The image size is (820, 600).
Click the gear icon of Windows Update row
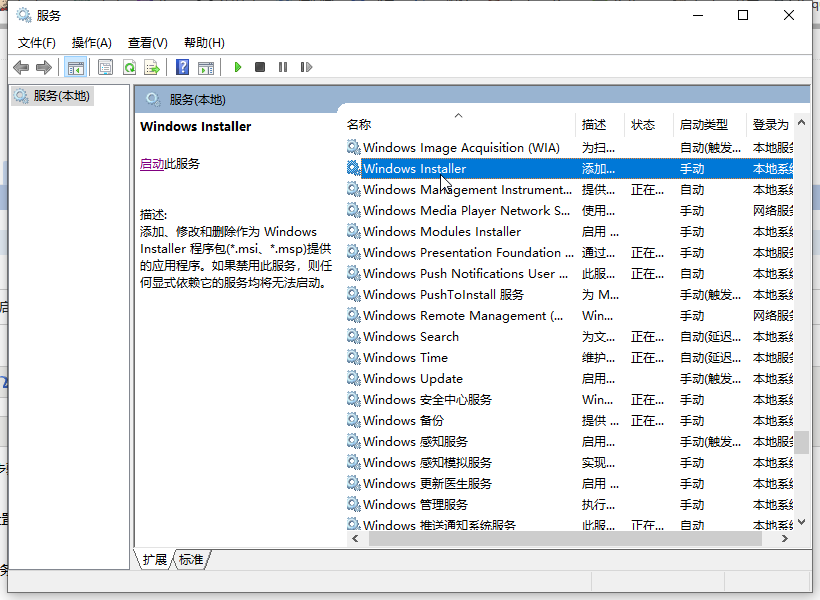[354, 378]
